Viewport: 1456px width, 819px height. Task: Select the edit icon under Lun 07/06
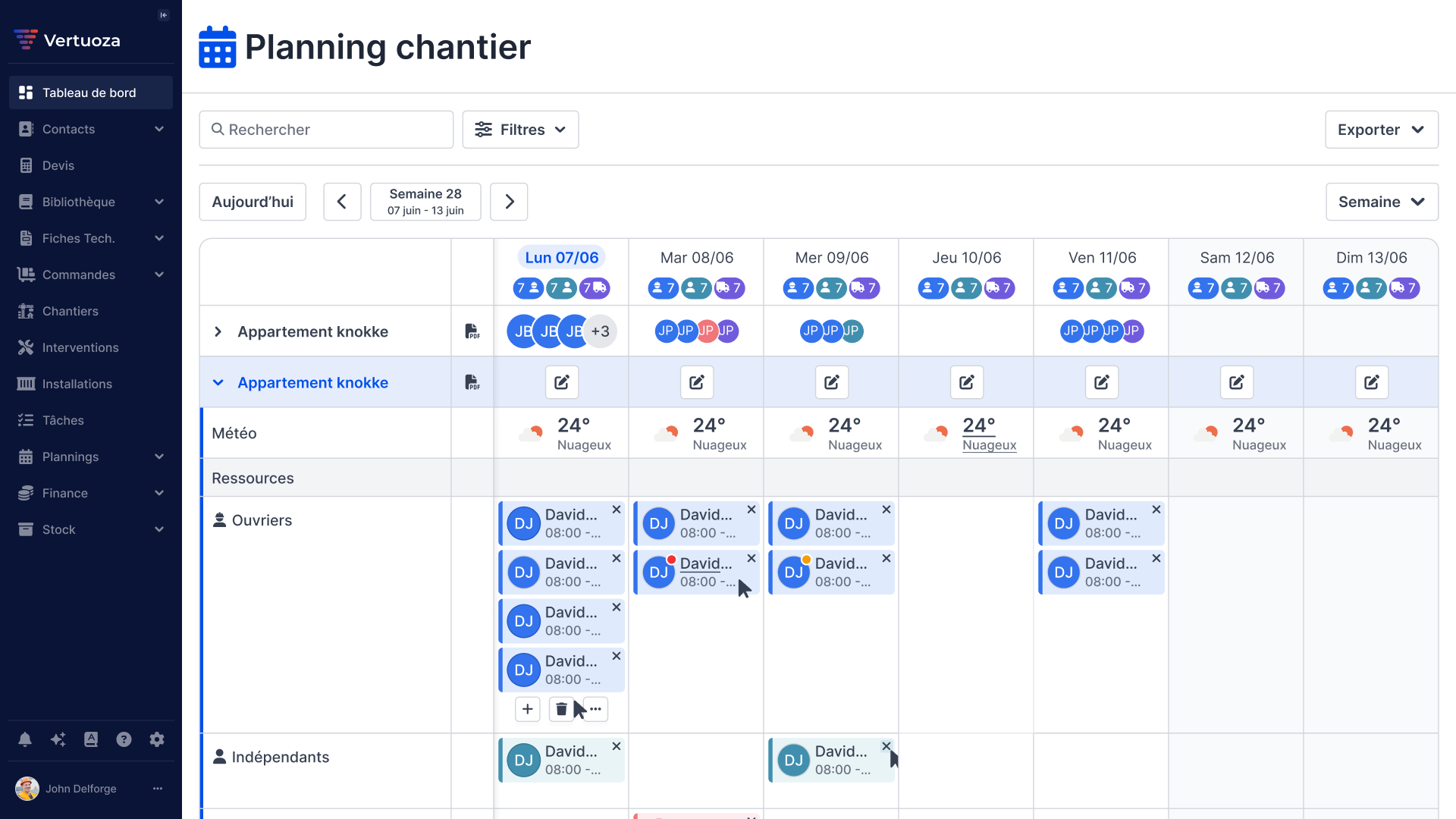pyautogui.click(x=561, y=382)
